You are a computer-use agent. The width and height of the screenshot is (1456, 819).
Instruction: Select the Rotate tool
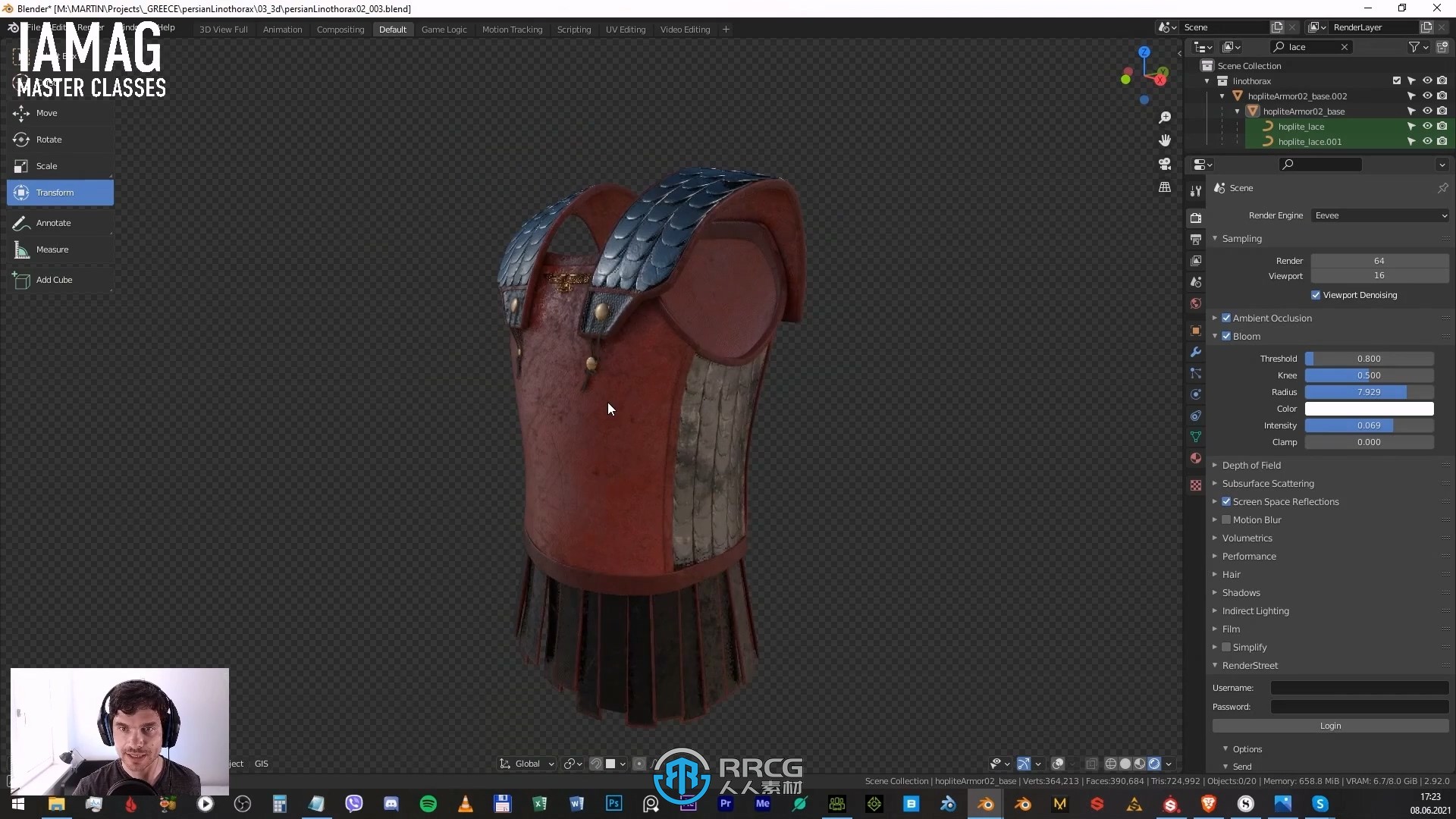60,140
